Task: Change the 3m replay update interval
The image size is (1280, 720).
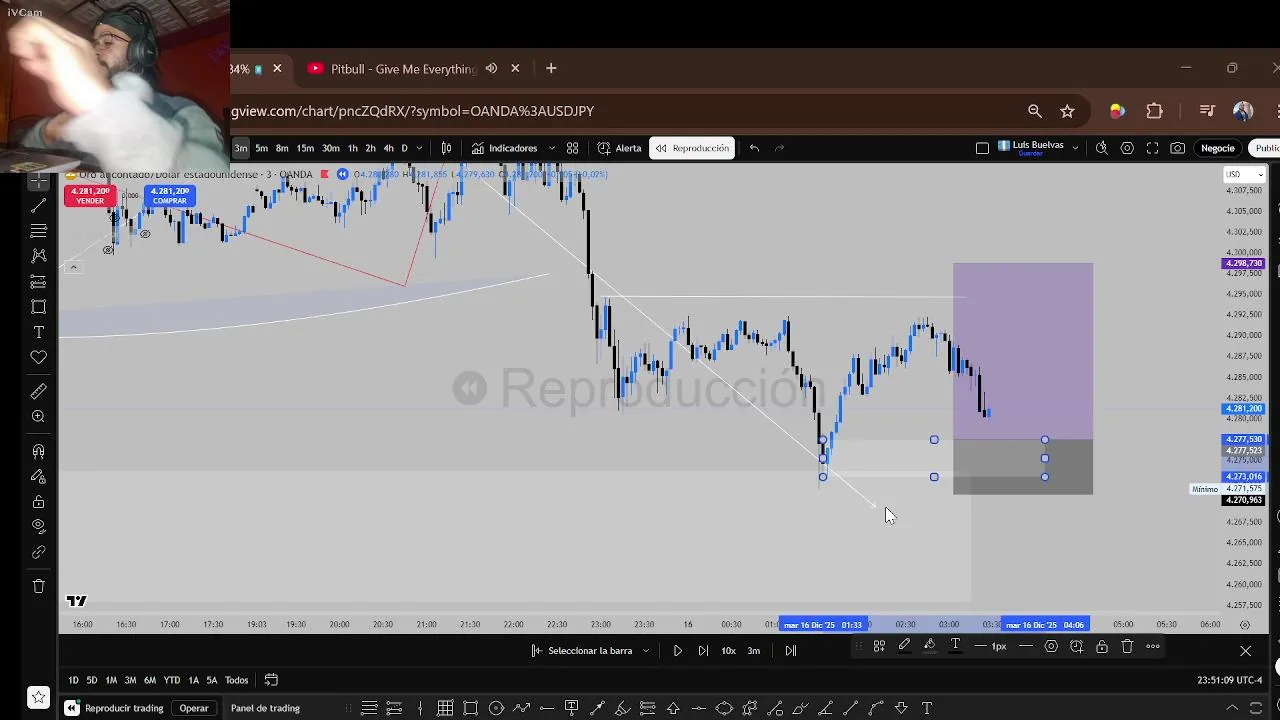Action: pyautogui.click(x=754, y=651)
